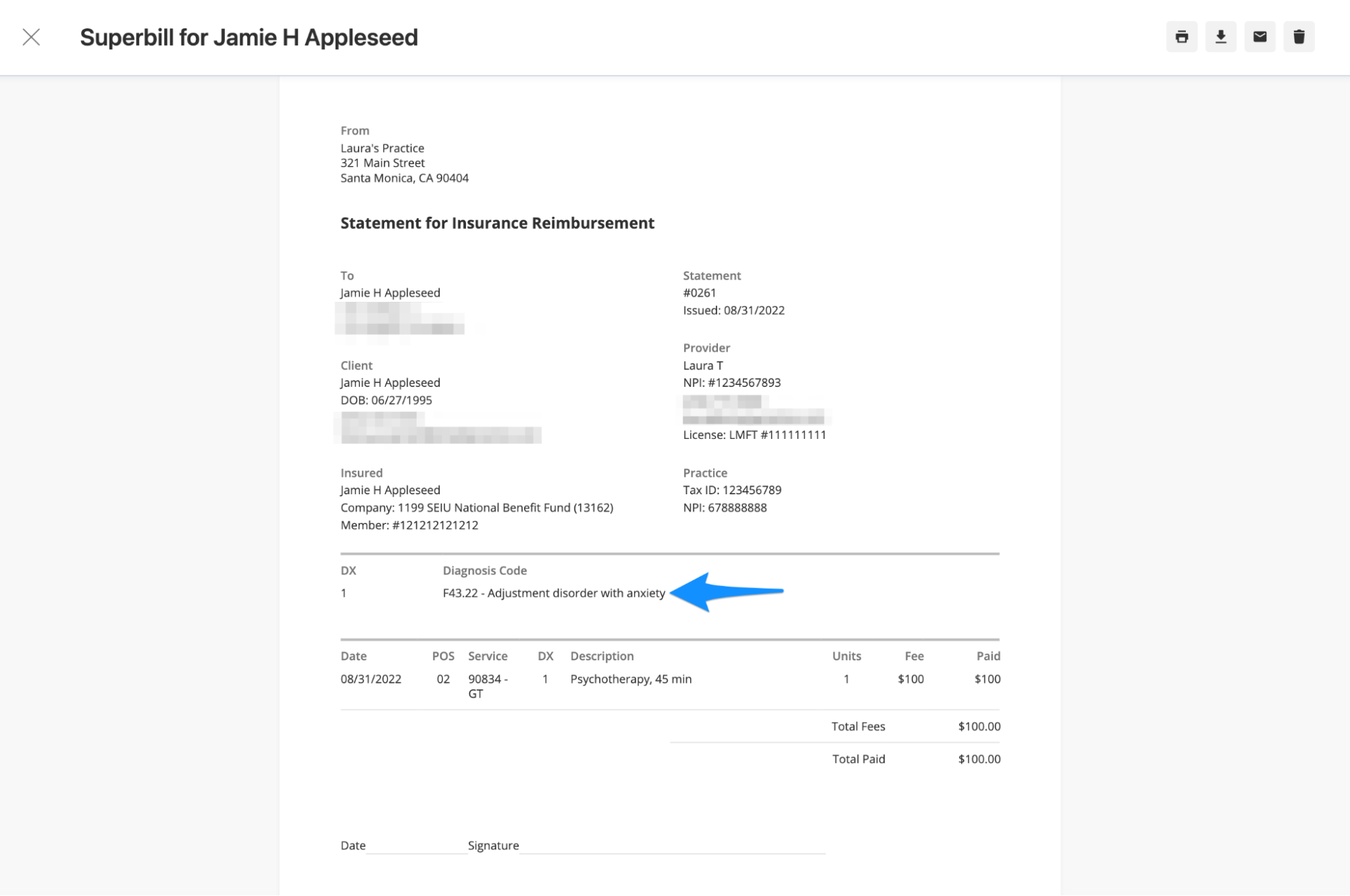Click the Psychotherapy, 45 min description

630,679
